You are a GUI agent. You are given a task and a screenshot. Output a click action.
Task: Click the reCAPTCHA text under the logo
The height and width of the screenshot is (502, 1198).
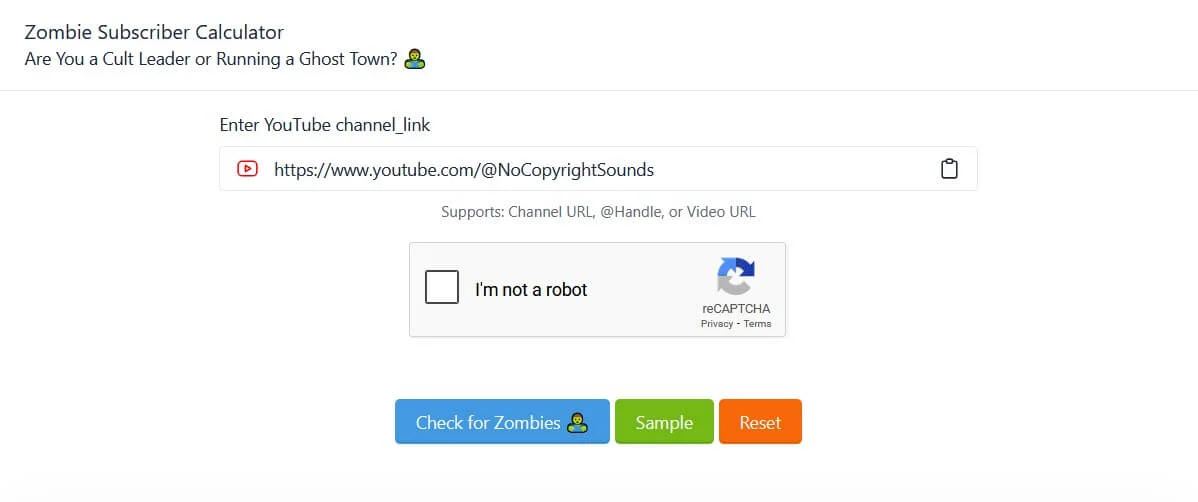pos(736,309)
